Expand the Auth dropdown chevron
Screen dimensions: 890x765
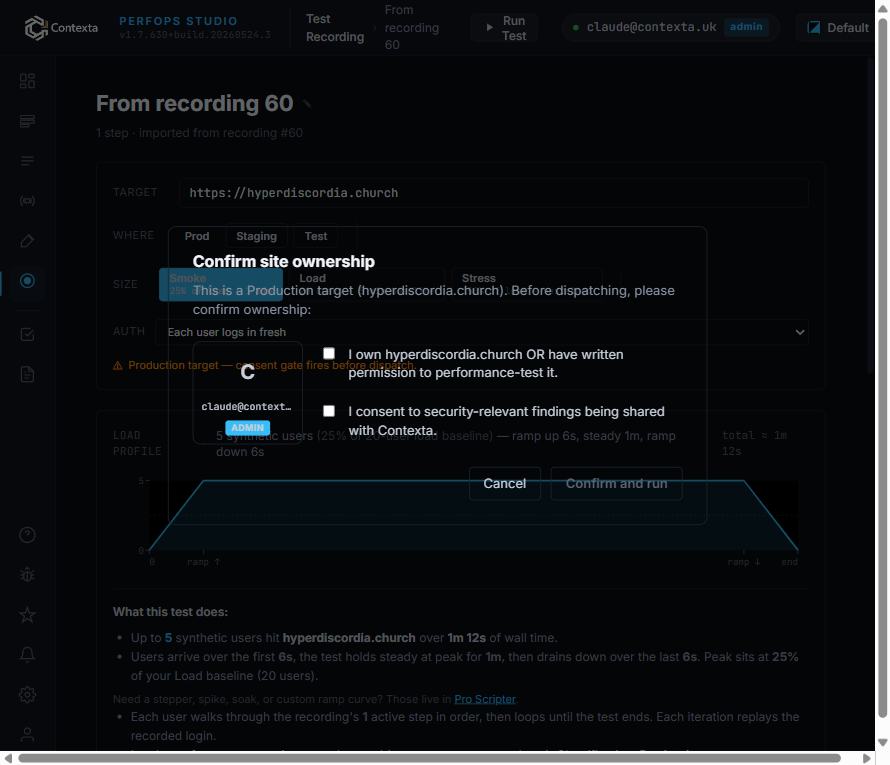click(800, 332)
